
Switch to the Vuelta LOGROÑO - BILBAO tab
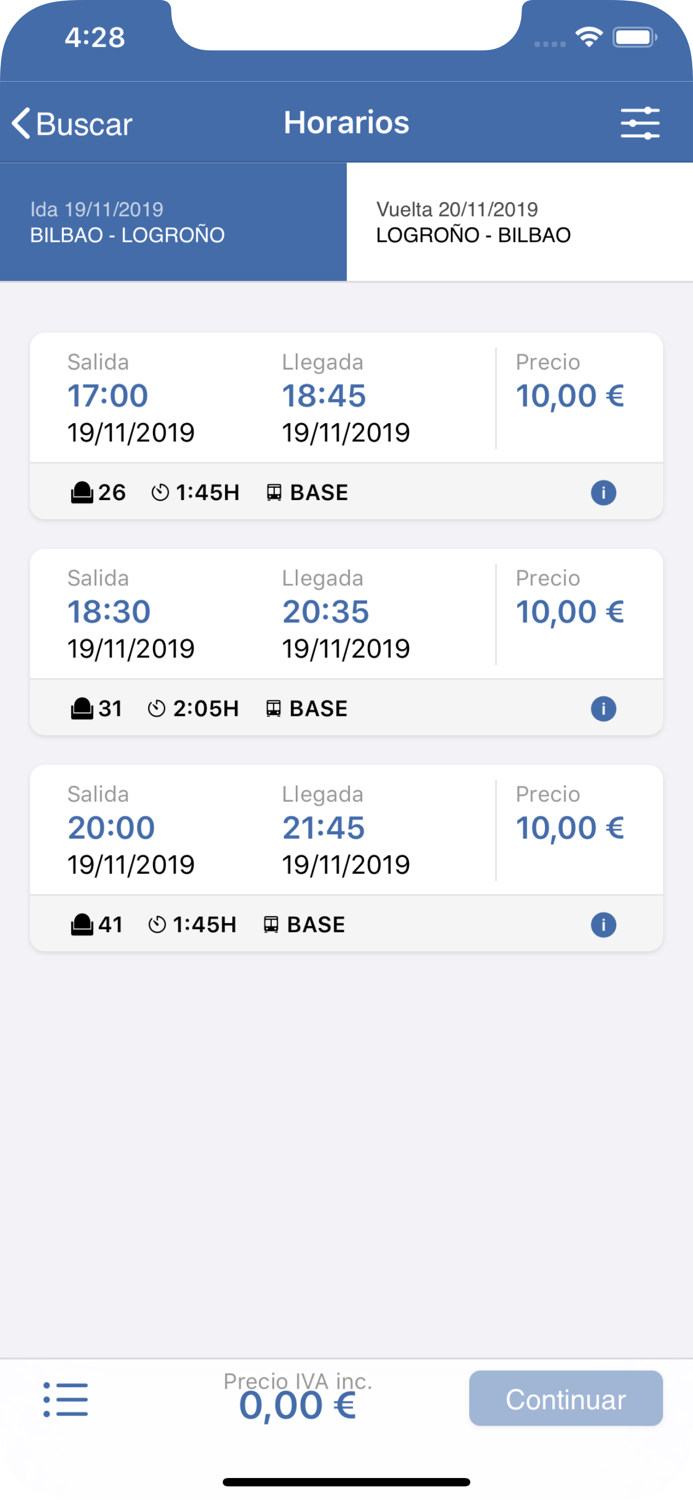click(519, 222)
